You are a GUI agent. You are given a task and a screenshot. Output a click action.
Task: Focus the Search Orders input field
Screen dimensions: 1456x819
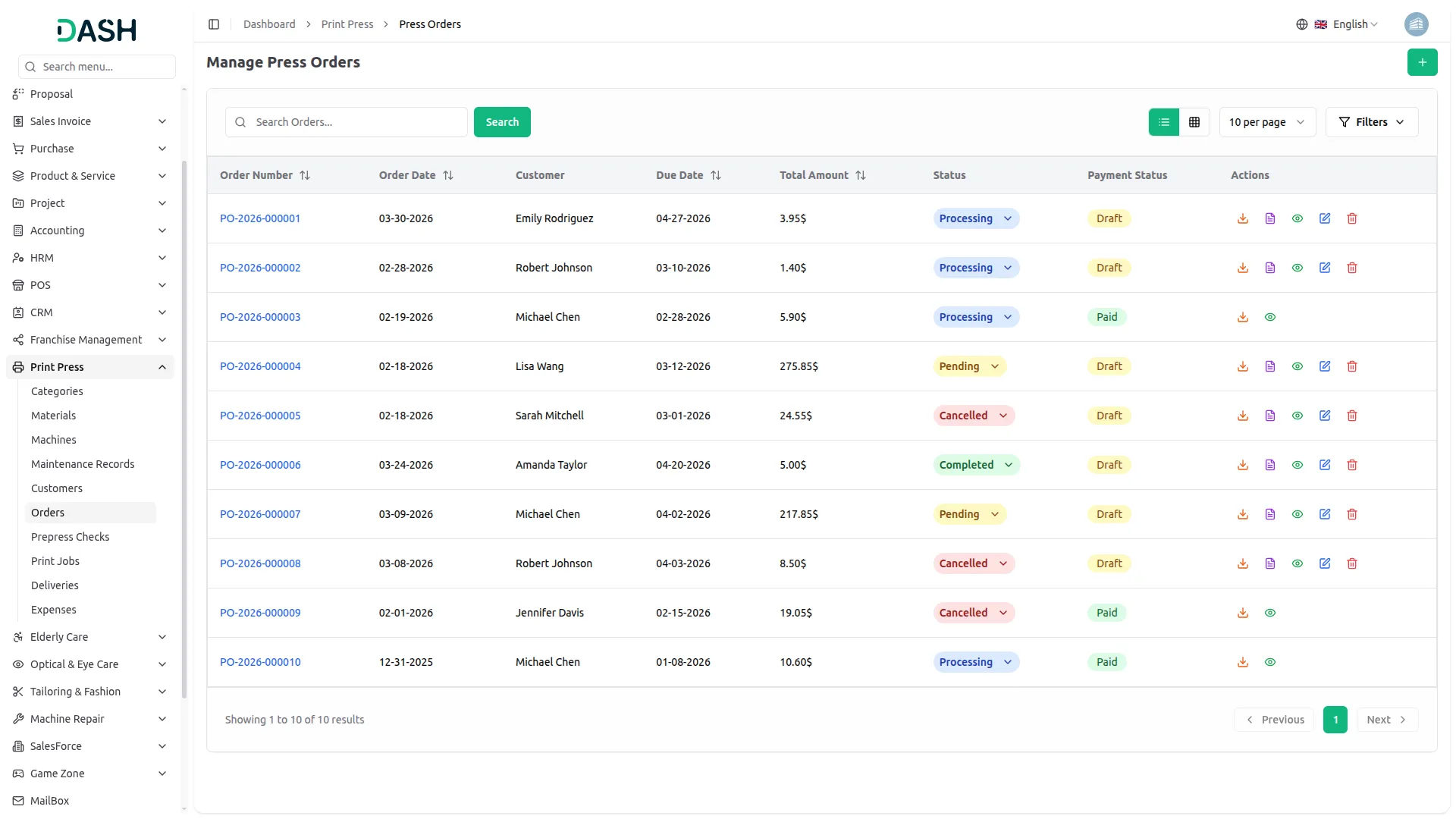point(356,122)
